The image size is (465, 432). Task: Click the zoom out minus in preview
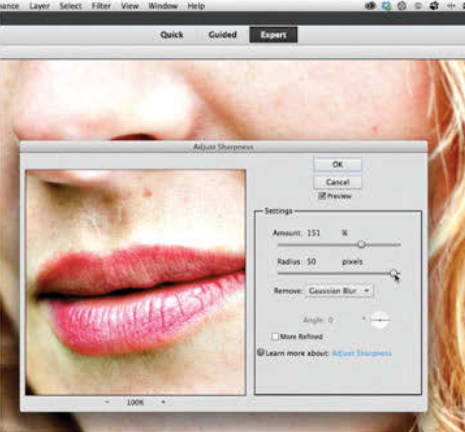(107, 402)
